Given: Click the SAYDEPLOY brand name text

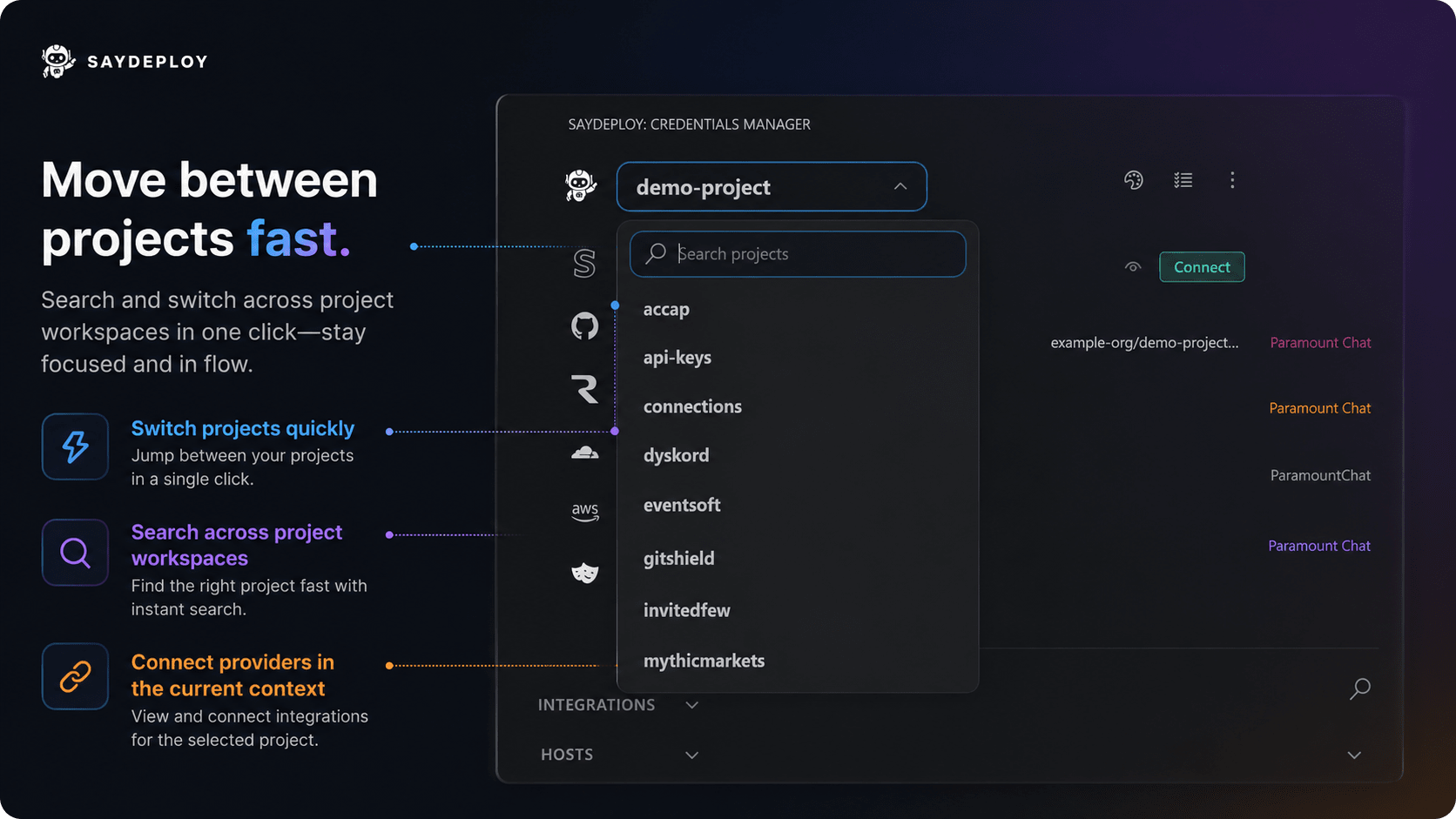Looking at the screenshot, I should click(x=147, y=62).
